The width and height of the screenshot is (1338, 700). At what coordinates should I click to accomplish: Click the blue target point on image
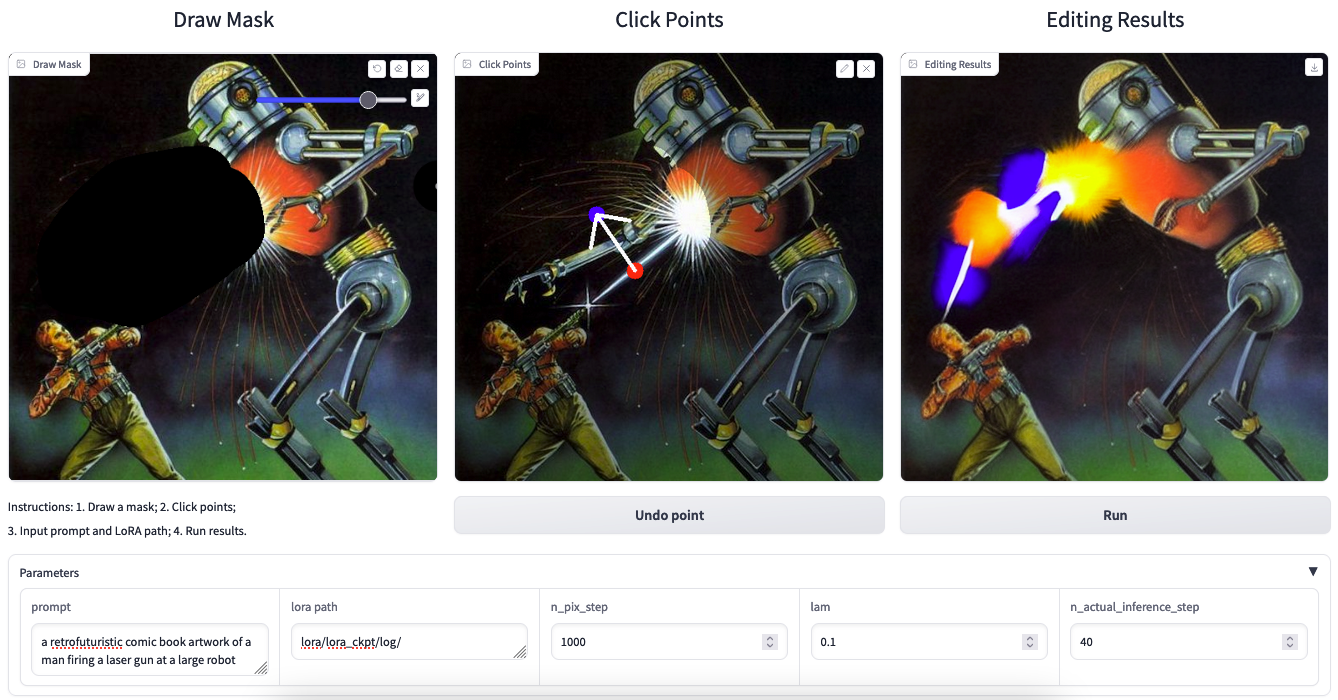click(x=597, y=214)
